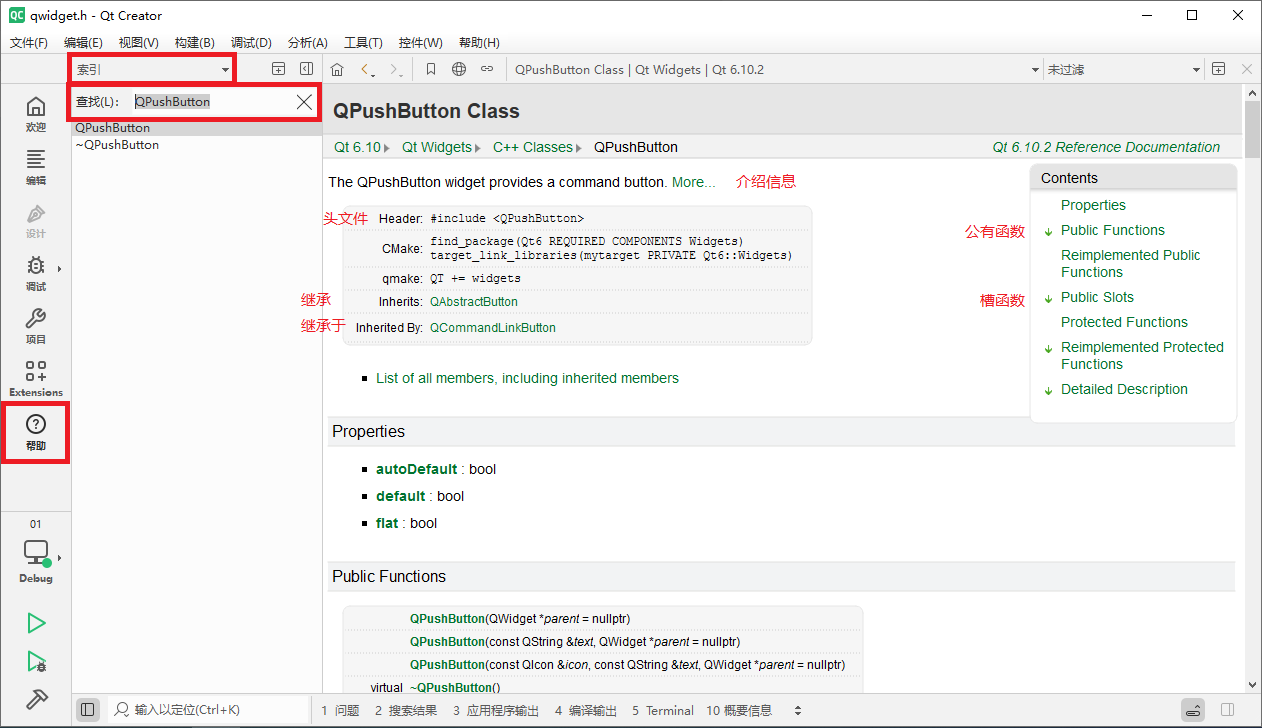Open the 未过滤 filter dropdown
1262x728 pixels.
(1123, 70)
